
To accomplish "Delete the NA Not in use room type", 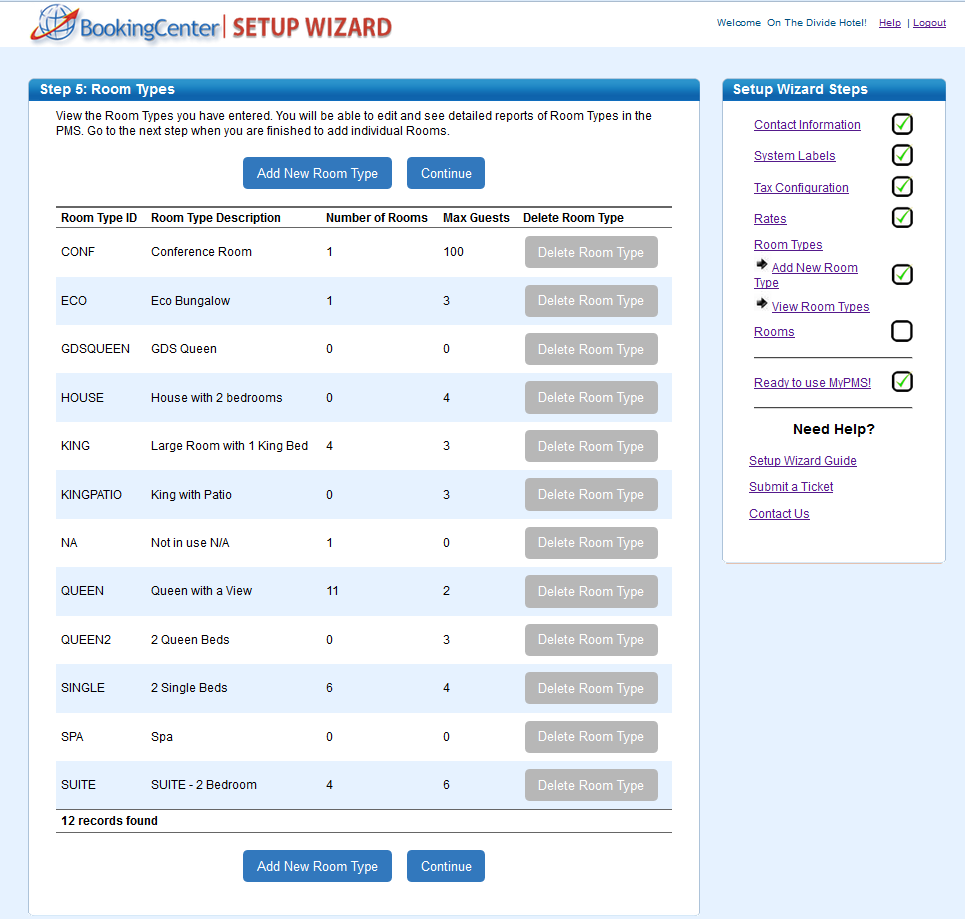I will (591, 543).
